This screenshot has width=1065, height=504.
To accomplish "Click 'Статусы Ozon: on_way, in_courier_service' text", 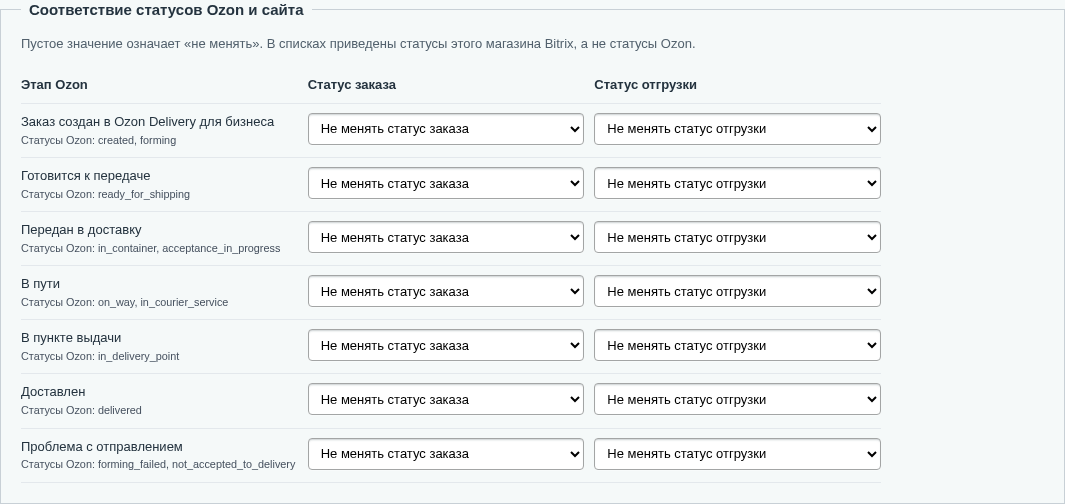I will pos(124,302).
